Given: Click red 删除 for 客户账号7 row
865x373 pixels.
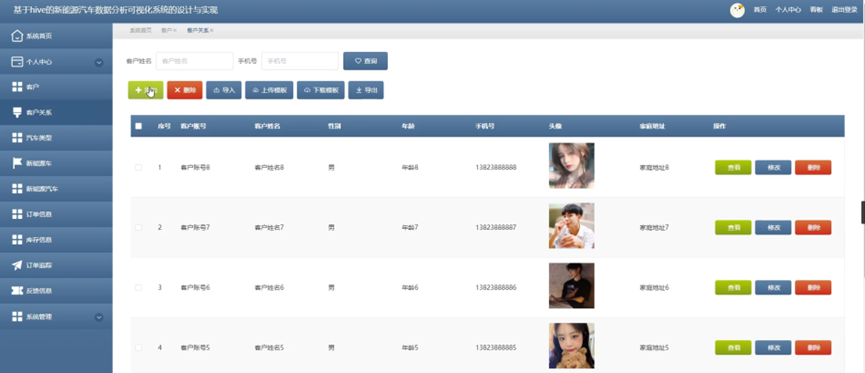Looking at the screenshot, I should pyautogui.click(x=813, y=227).
